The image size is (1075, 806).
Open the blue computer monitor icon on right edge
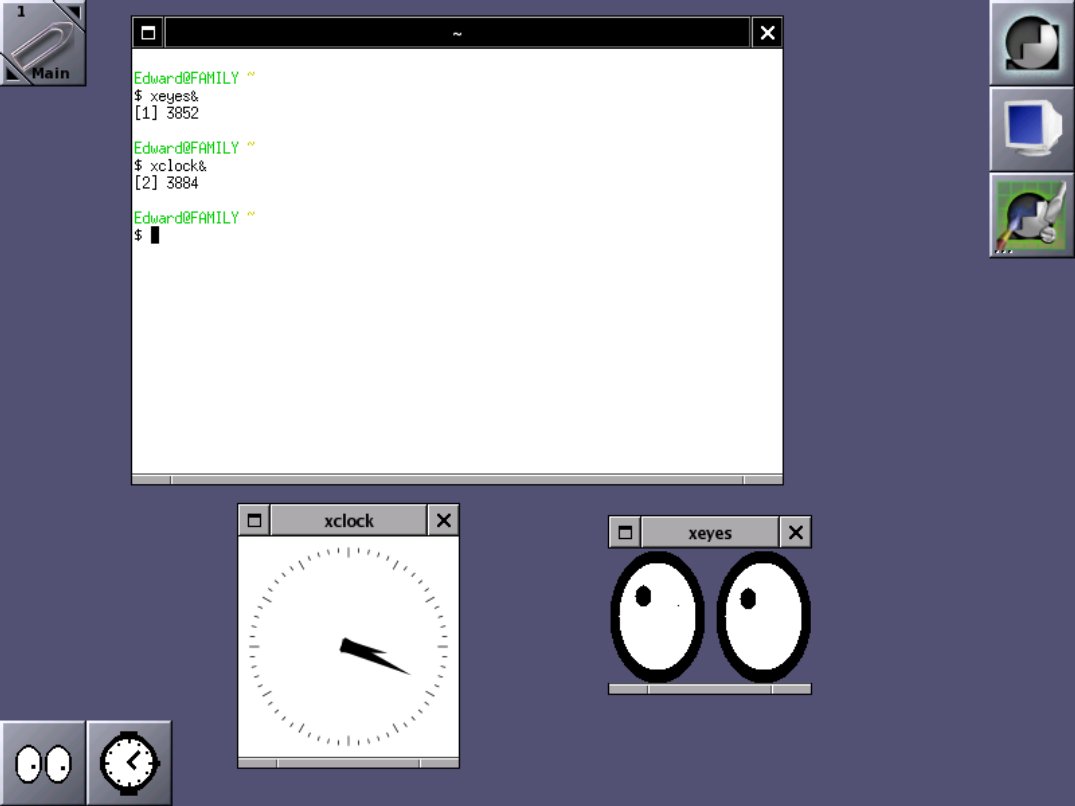[1030, 128]
